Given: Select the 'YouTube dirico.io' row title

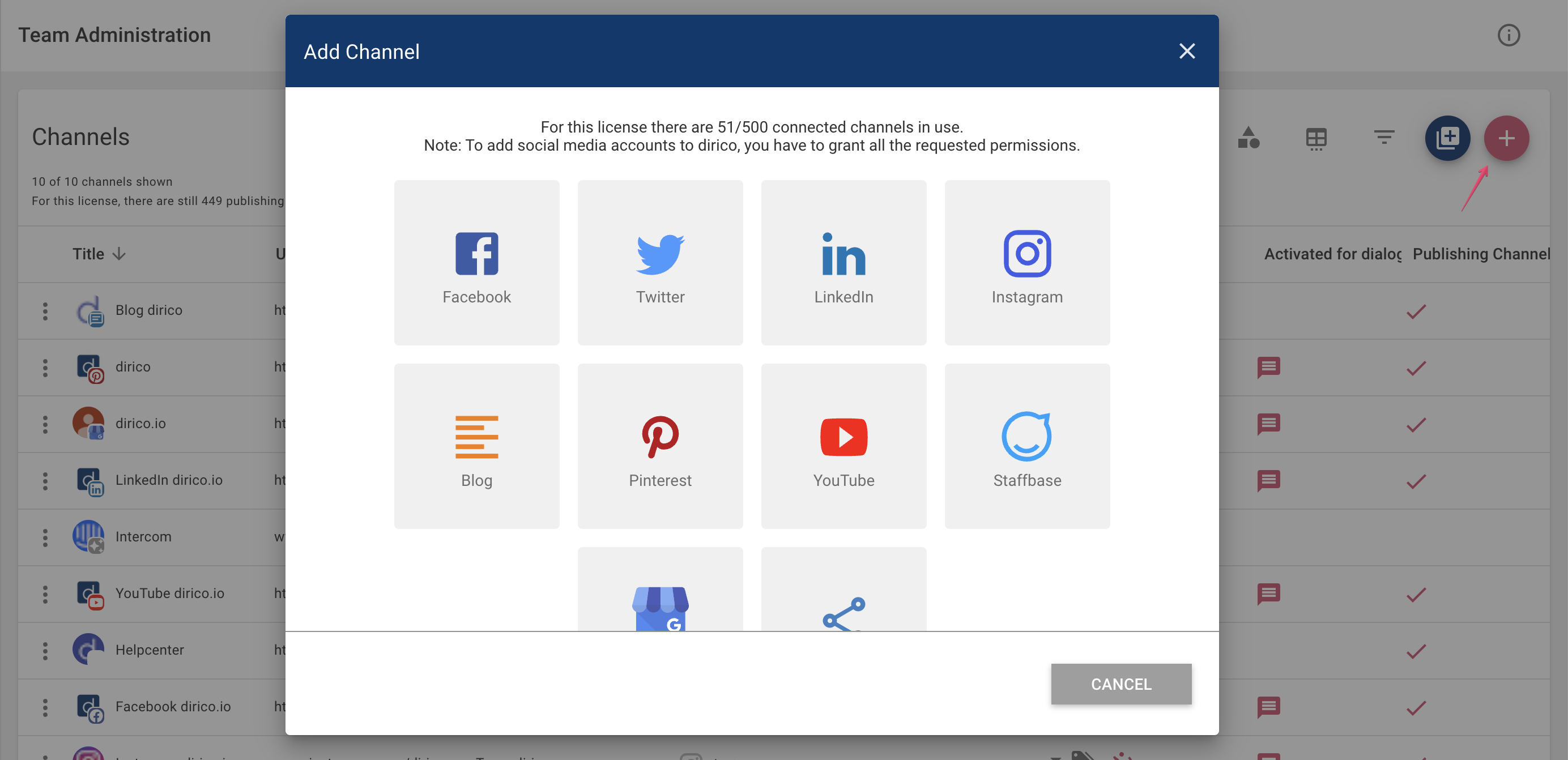Looking at the screenshot, I should point(170,594).
